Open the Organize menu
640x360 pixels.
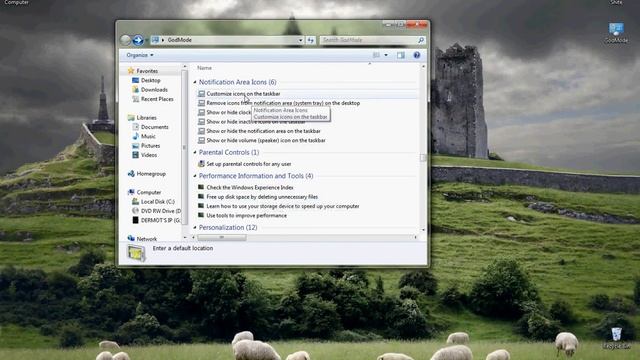coord(140,55)
